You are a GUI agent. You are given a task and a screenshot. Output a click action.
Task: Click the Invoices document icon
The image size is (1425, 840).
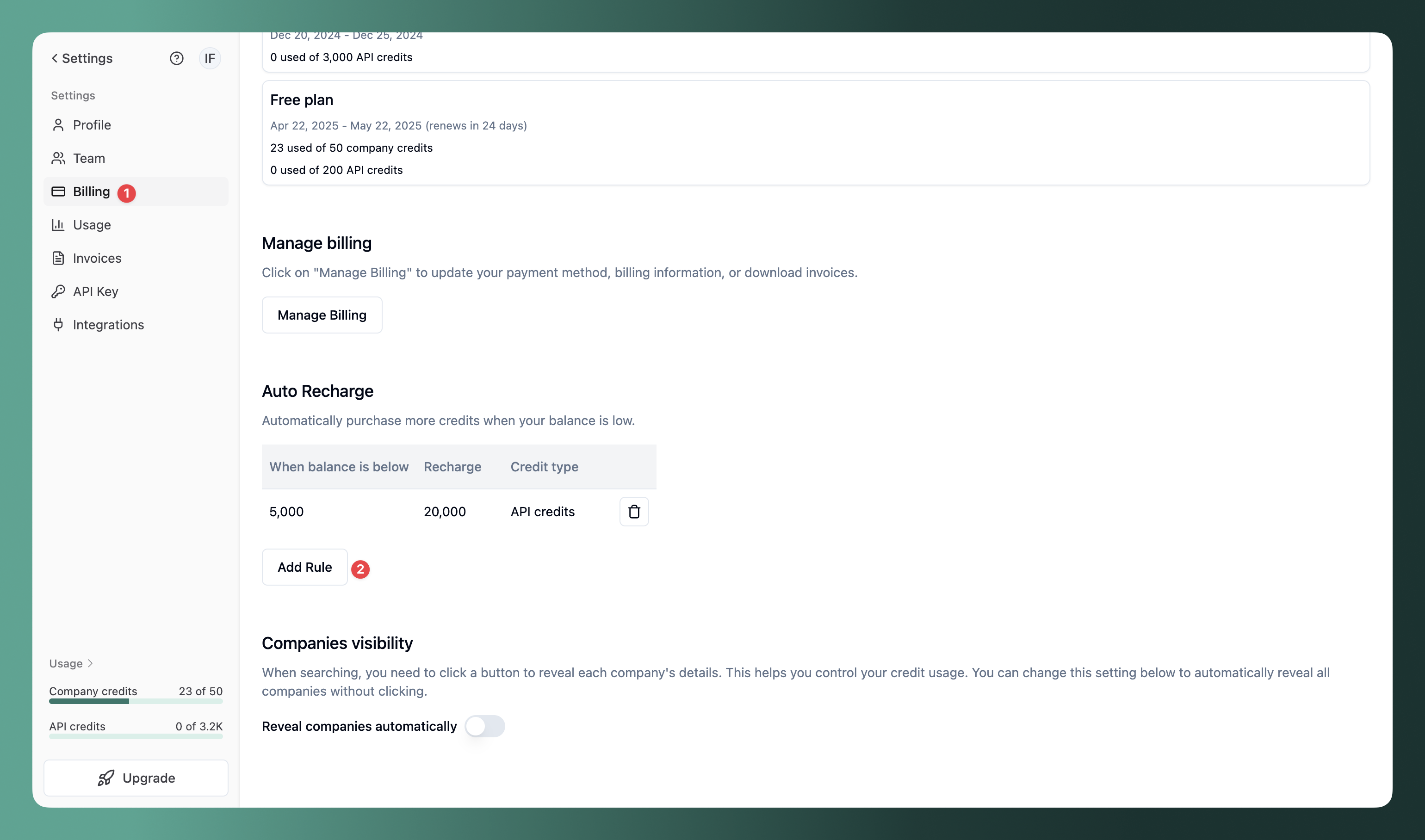click(59, 258)
